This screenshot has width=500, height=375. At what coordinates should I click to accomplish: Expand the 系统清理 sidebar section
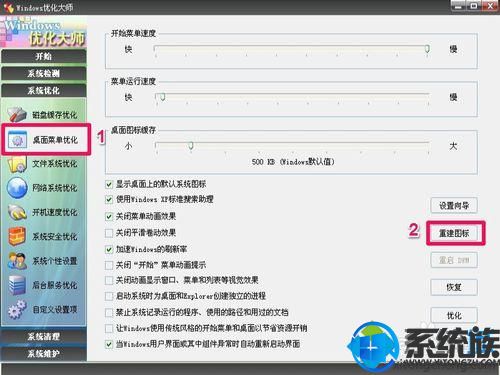pos(44,336)
